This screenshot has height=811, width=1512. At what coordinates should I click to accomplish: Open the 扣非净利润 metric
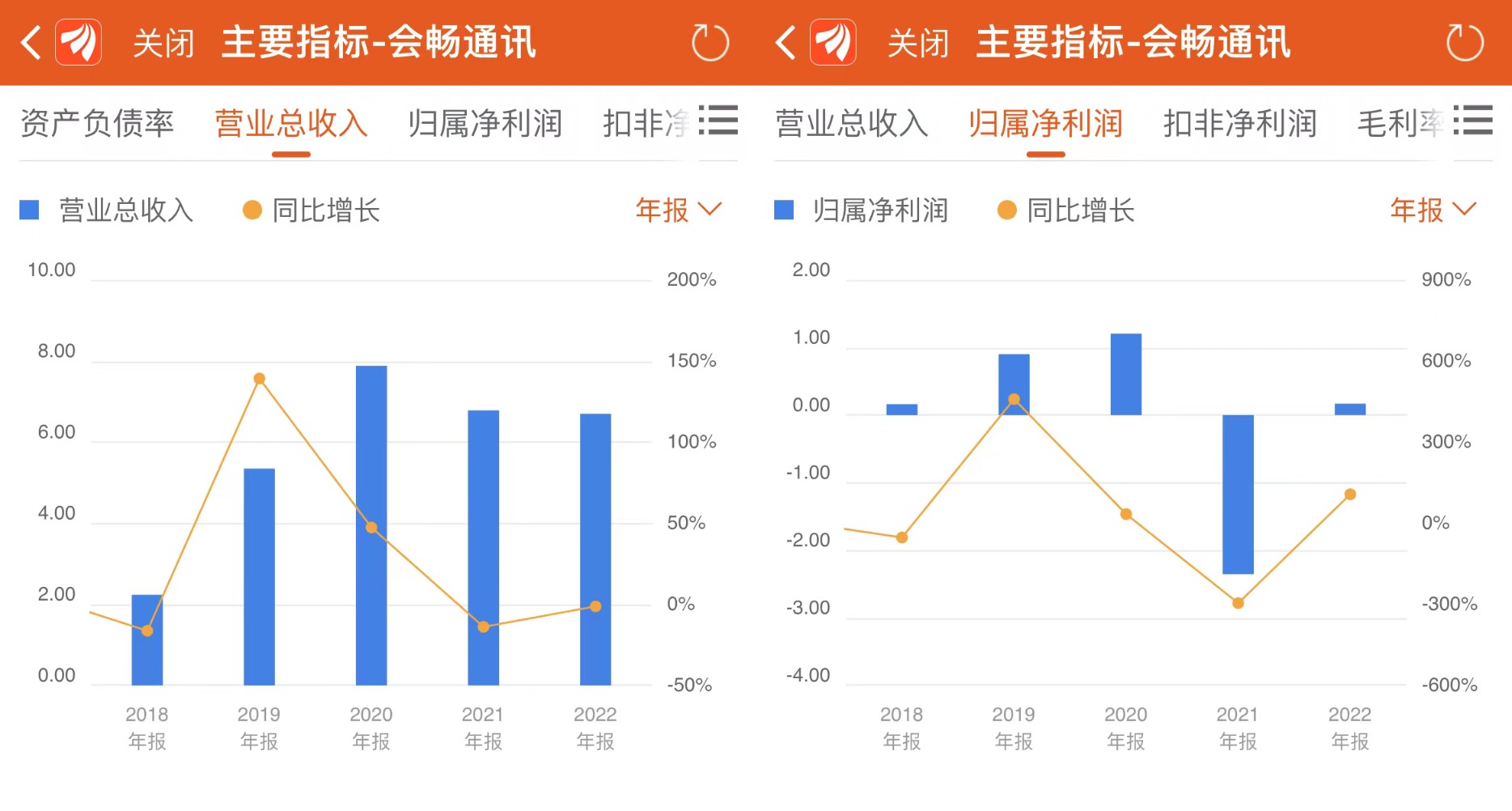[x=1240, y=123]
